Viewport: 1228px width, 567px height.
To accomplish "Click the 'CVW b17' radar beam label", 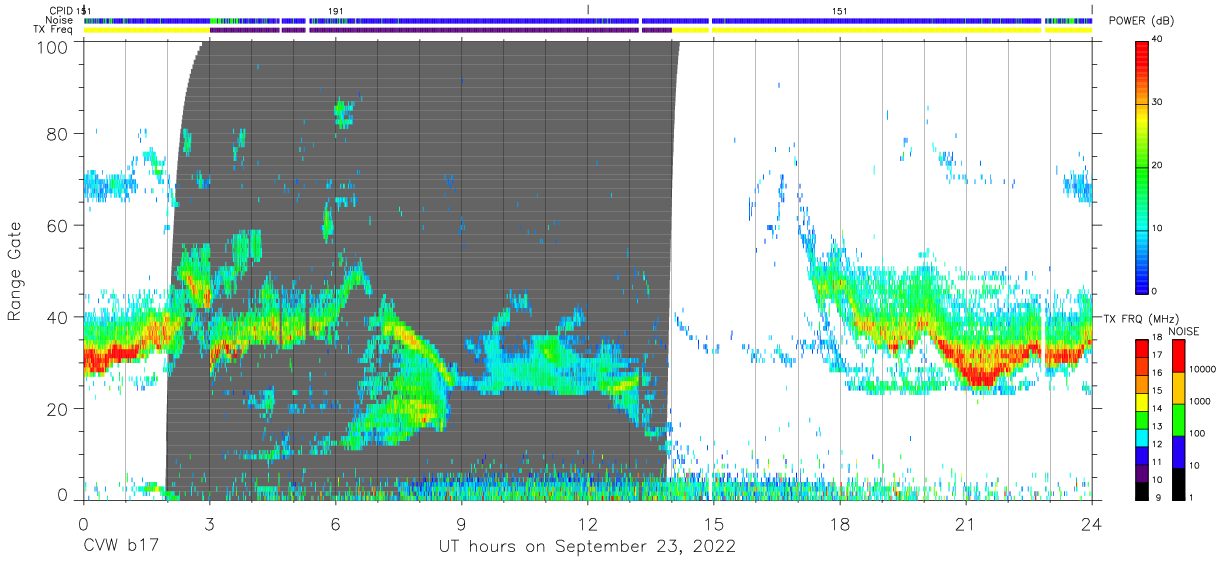I will (121, 546).
